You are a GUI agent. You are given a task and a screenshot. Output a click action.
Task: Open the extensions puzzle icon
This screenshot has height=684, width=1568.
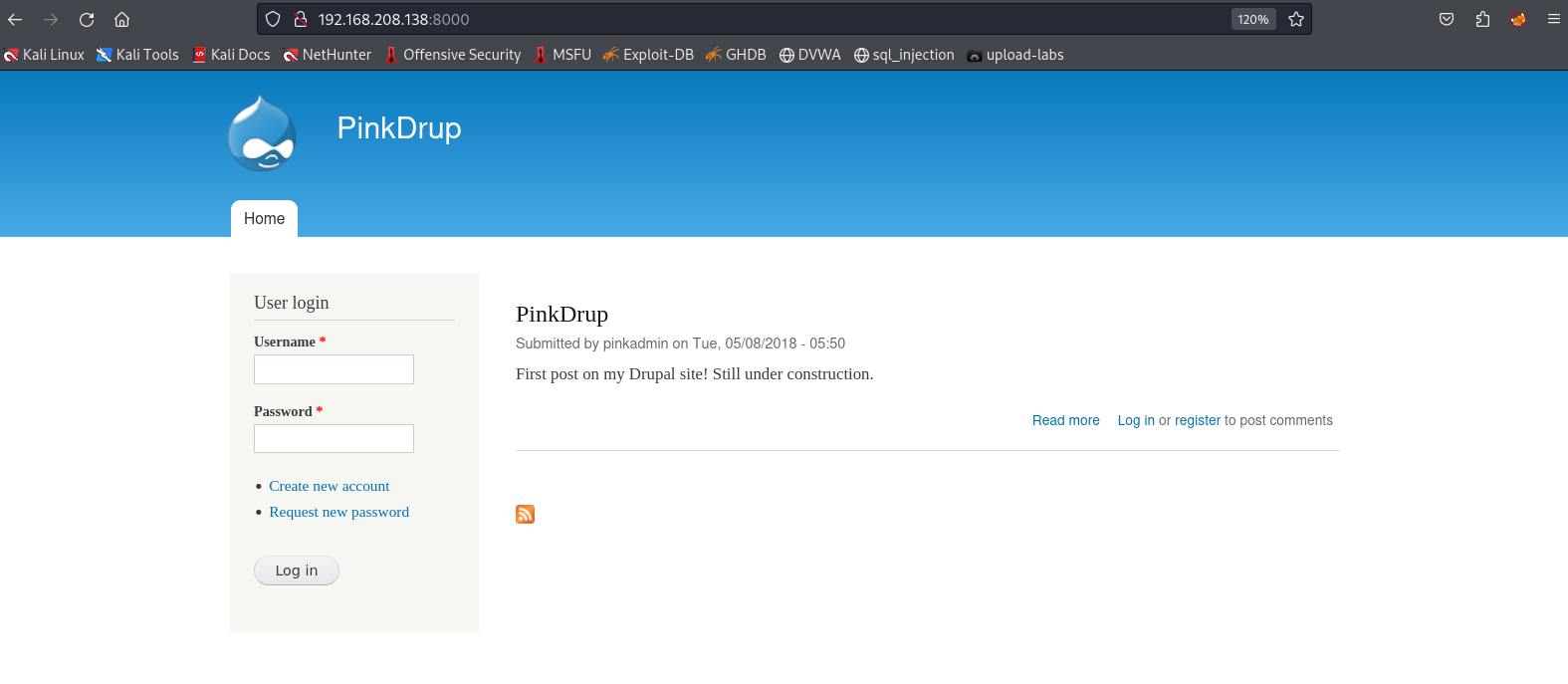coord(1482,19)
